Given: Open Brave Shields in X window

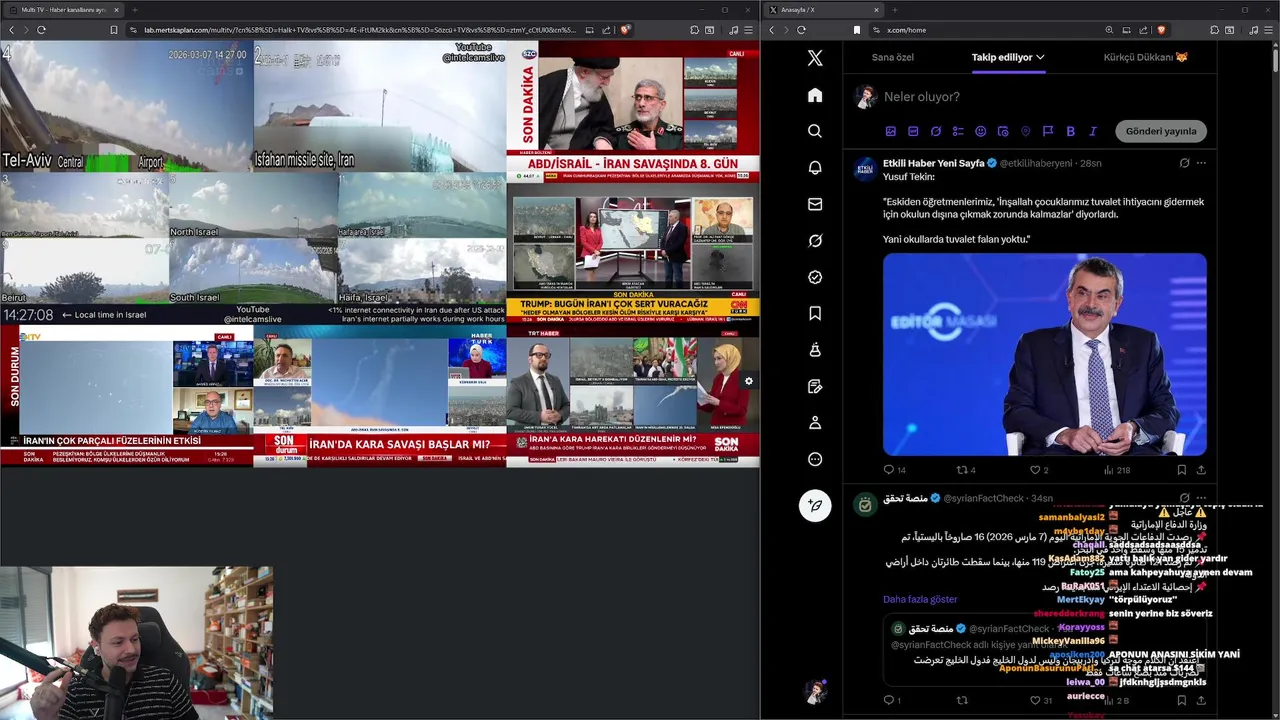Looking at the screenshot, I should (1161, 30).
